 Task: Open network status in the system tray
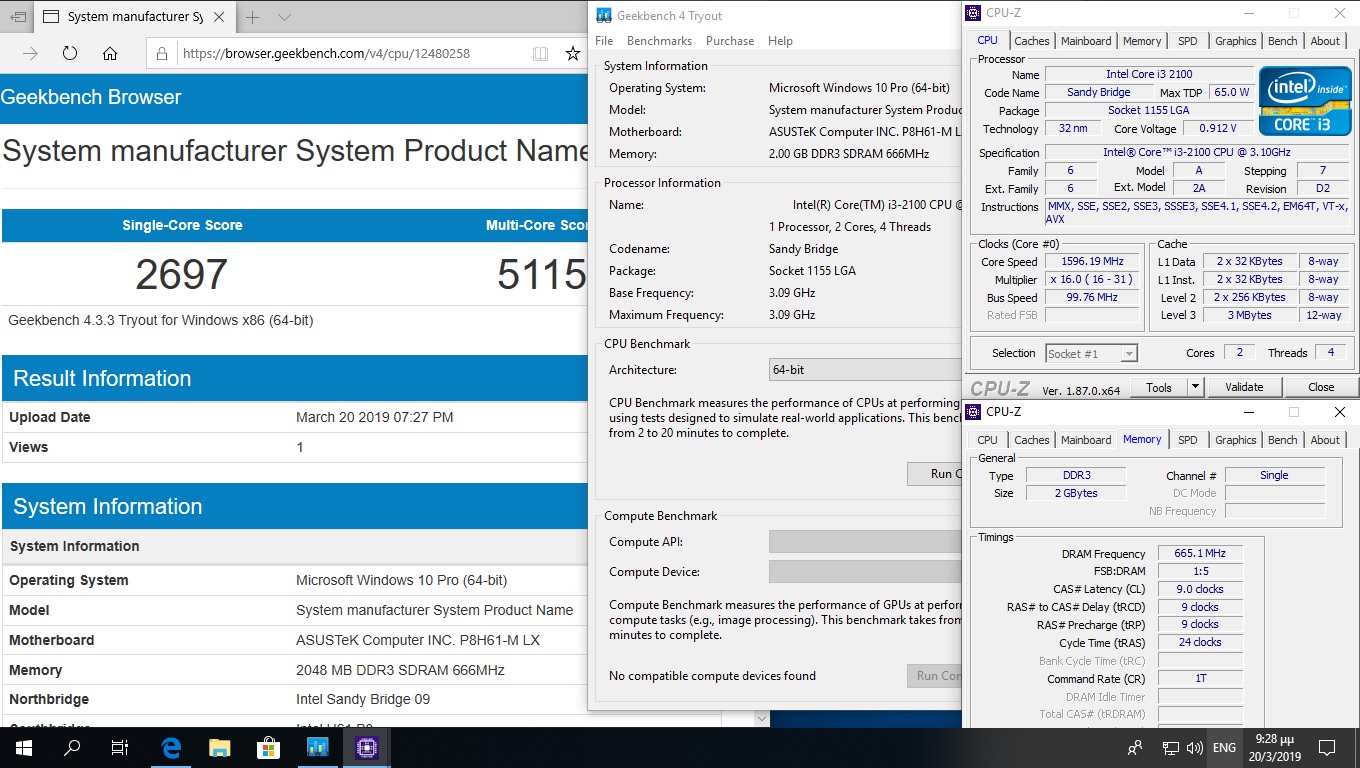[x=1171, y=747]
